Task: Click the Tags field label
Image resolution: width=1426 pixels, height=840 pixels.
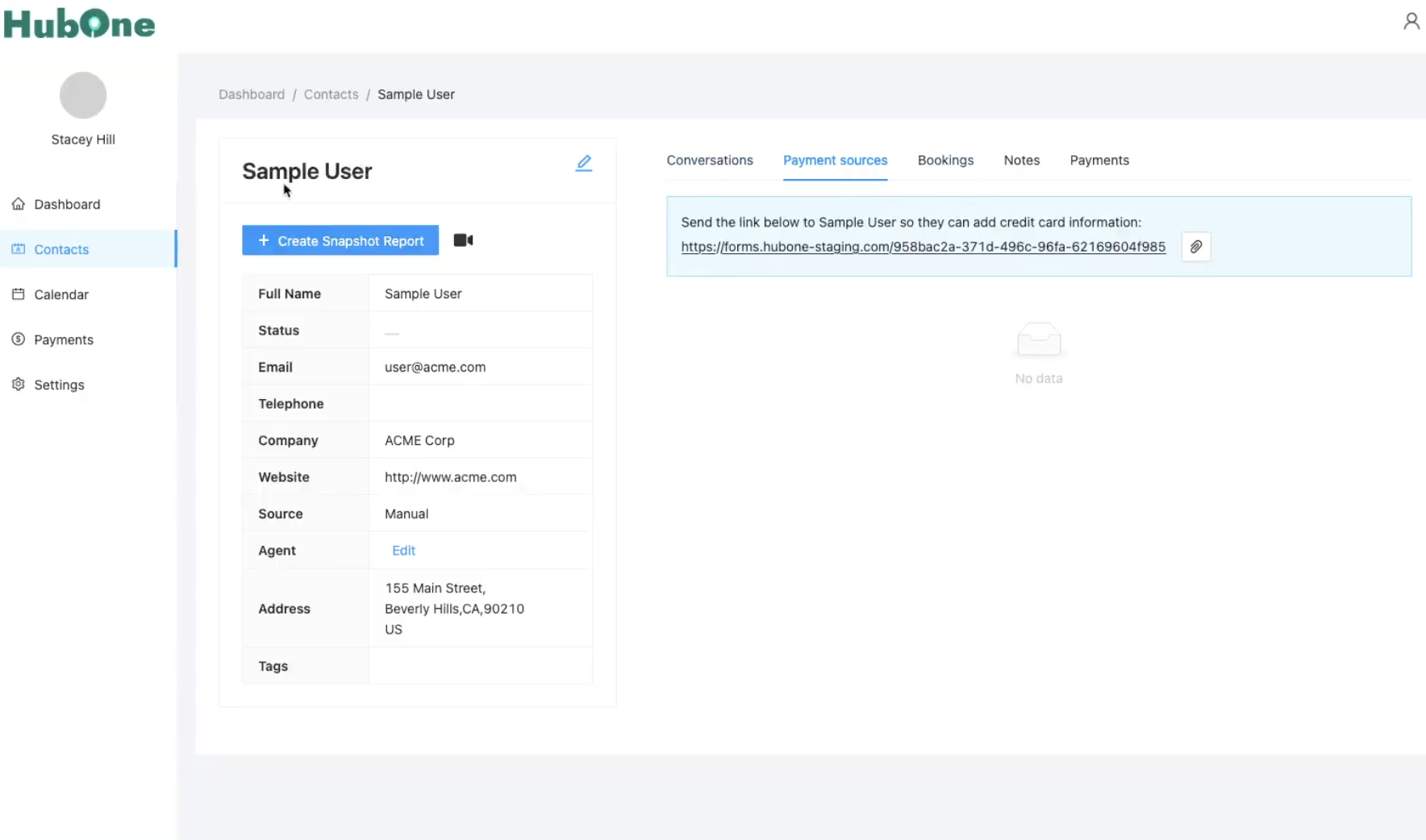Action: click(273, 666)
